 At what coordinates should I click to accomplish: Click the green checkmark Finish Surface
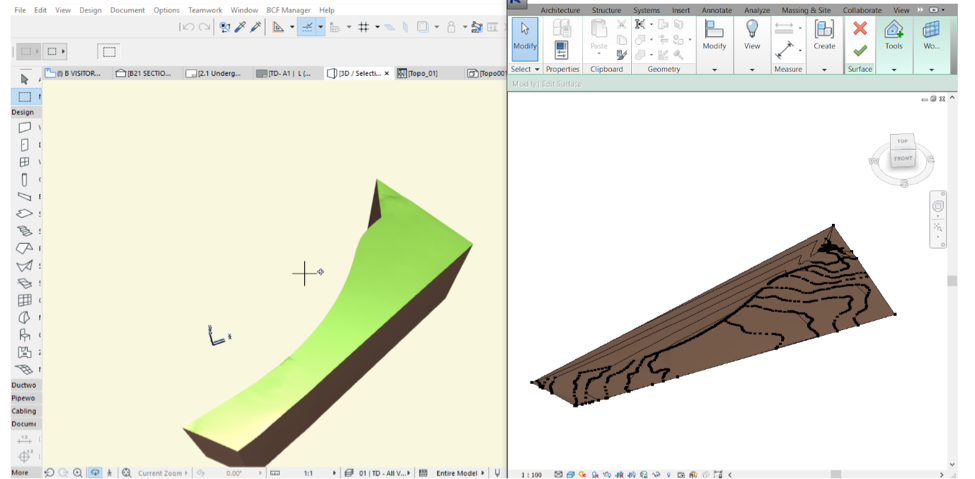tap(859, 51)
